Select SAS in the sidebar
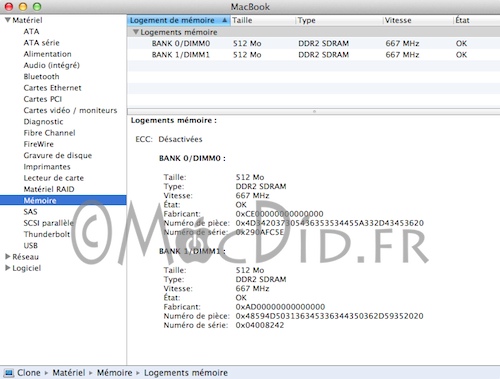 [30, 212]
